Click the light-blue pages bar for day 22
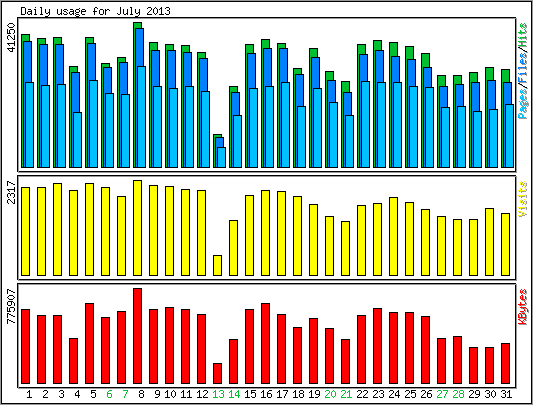533x405 pixels. pos(365,124)
